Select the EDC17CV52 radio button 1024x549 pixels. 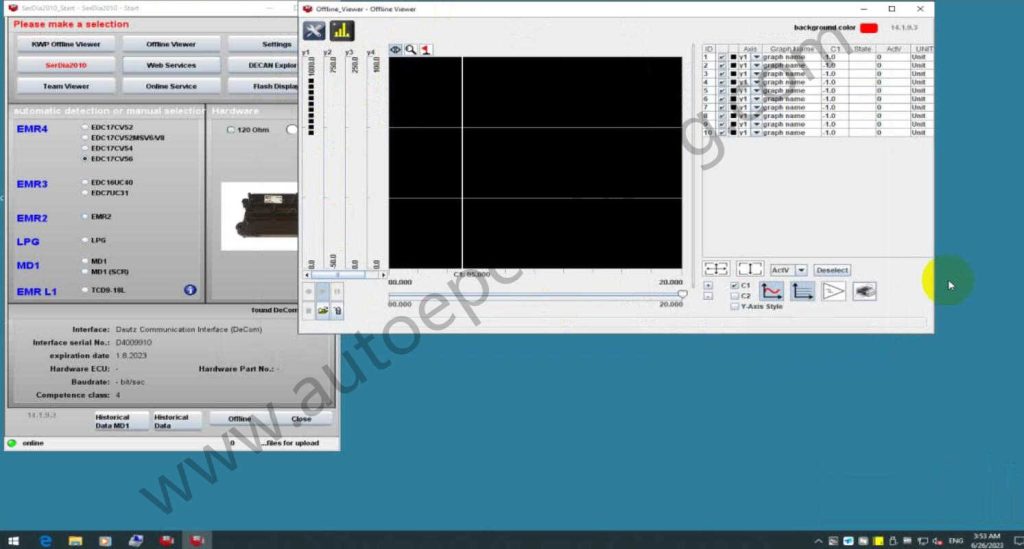(x=84, y=128)
